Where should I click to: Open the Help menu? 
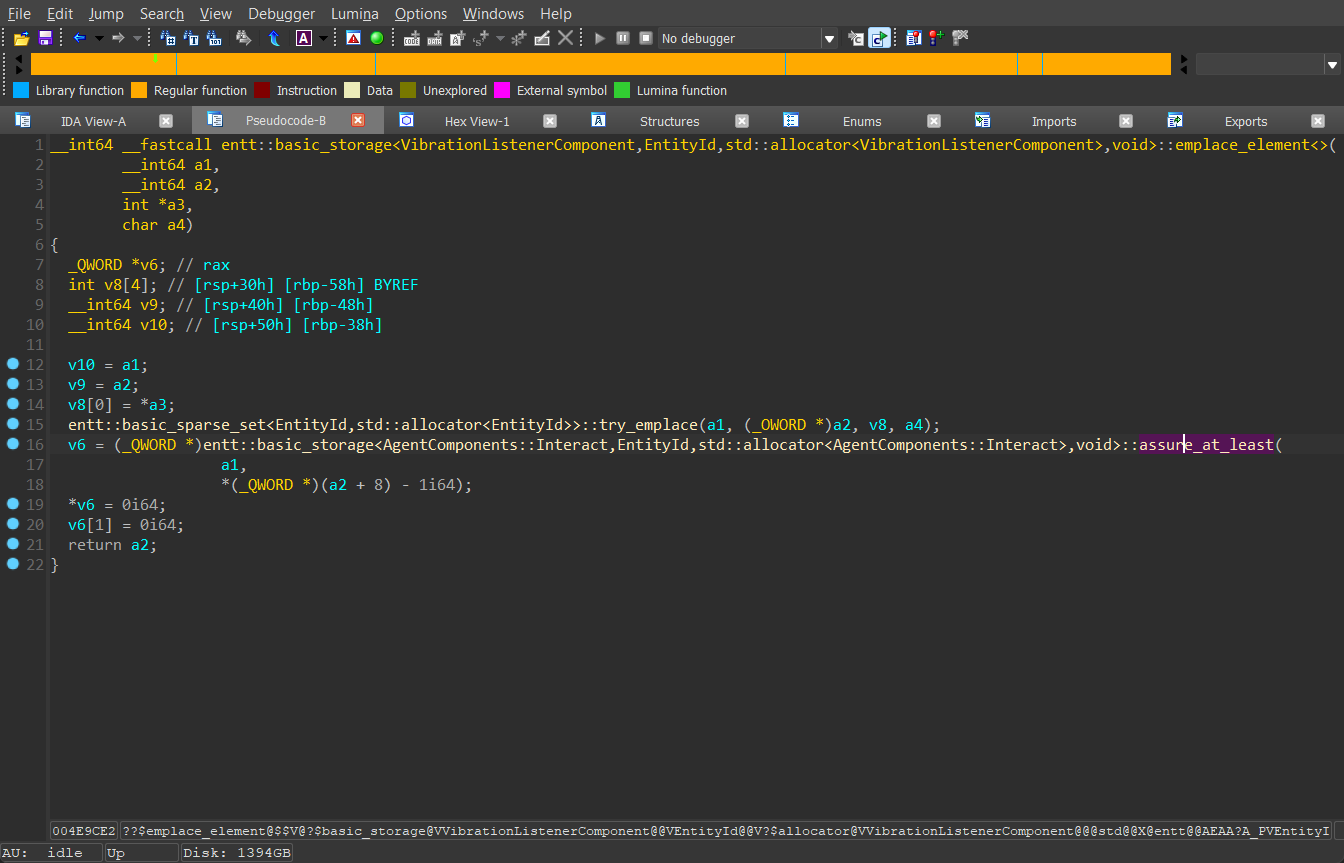(556, 14)
